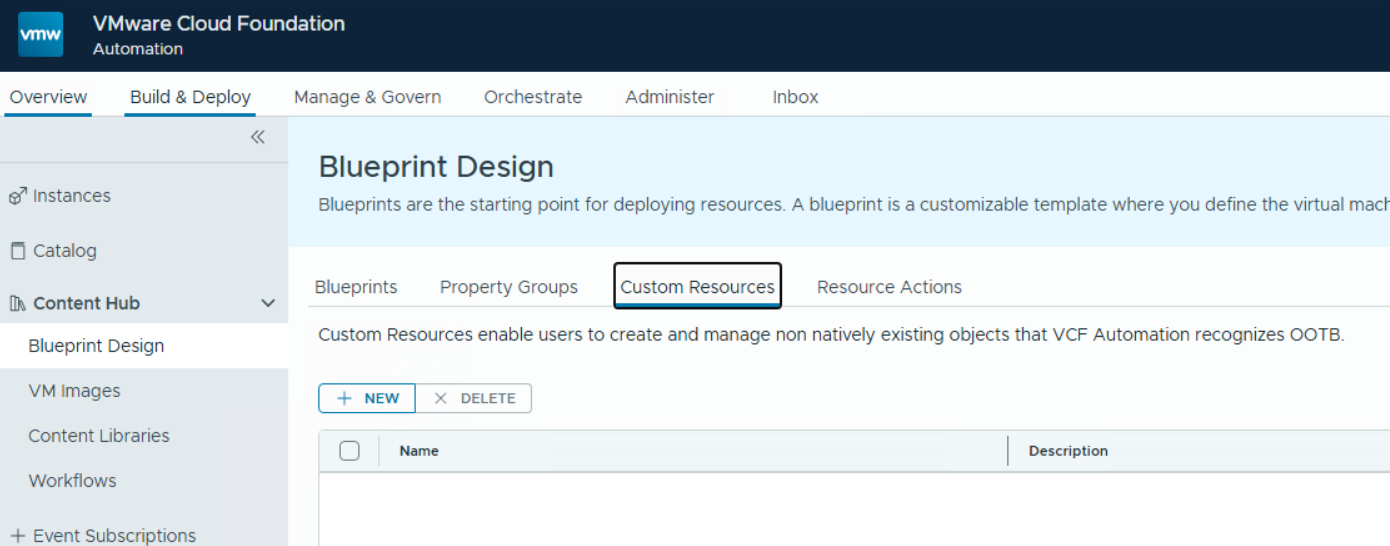The width and height of the screenshot is (1390, 546).
Task: Open the Inbox tab
Action: click(795, 97)
